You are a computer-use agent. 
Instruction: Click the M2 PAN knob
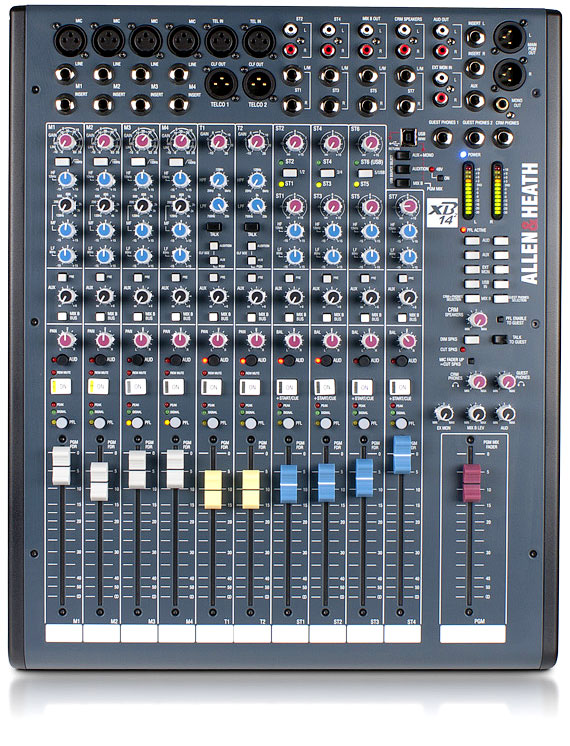[104, 340]
